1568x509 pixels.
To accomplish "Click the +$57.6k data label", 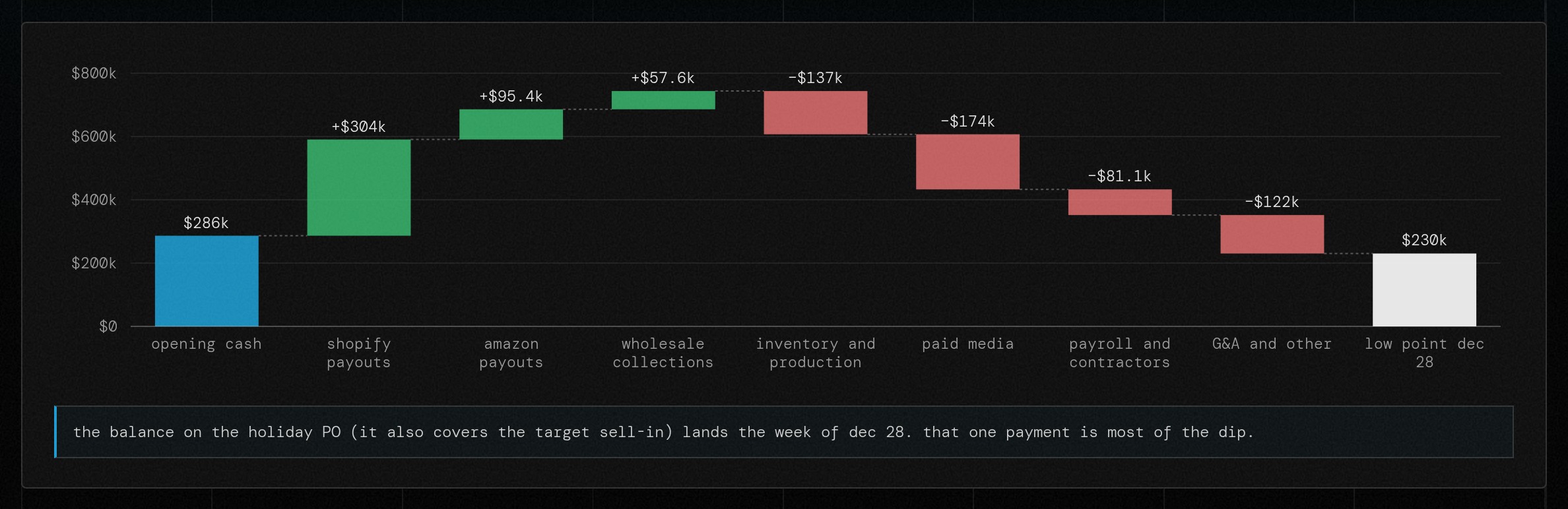I will click(x=663, y=78).
